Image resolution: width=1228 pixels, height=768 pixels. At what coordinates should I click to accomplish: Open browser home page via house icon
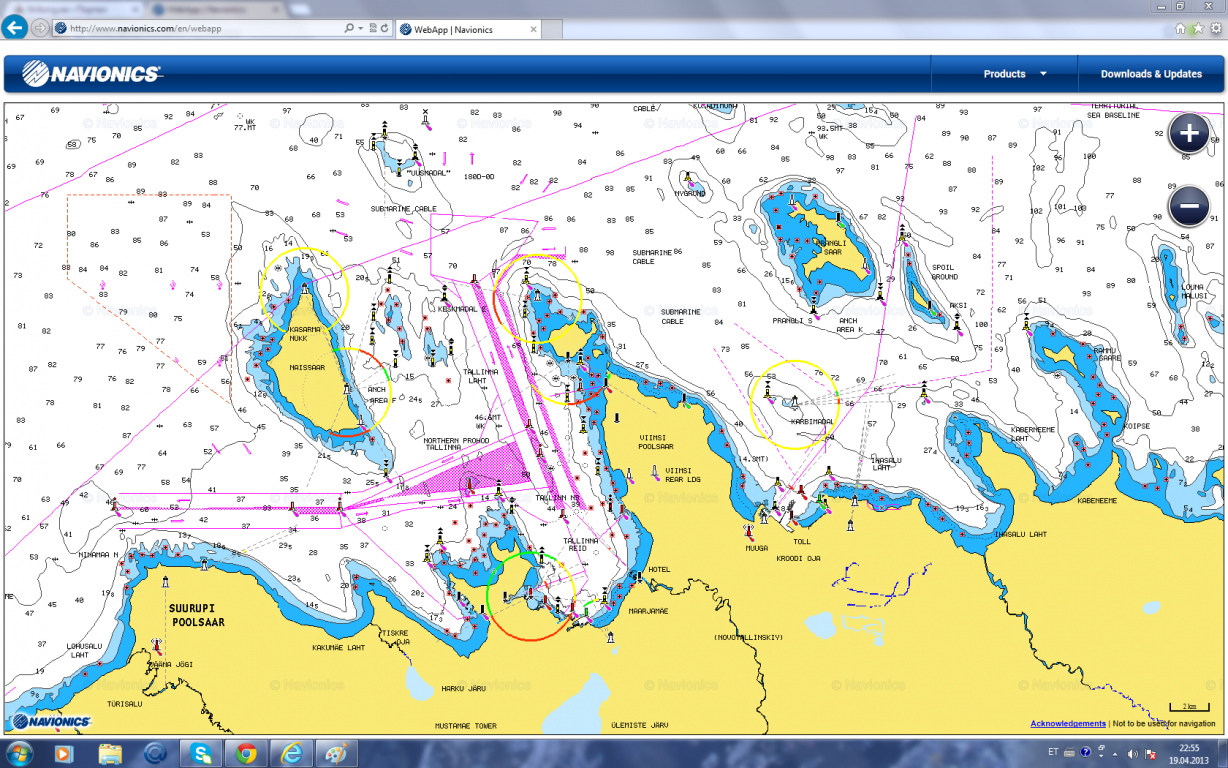click(1180, 29)
